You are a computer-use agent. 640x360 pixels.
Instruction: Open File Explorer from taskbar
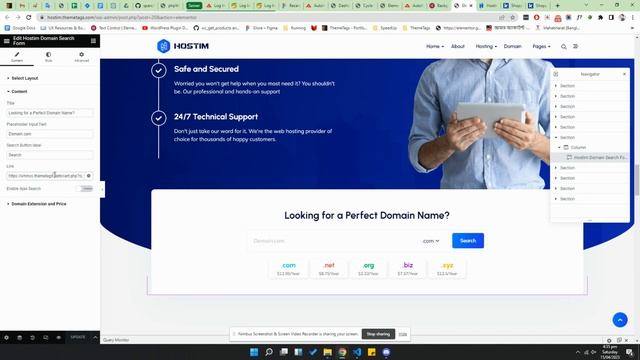tap(327, 352)
